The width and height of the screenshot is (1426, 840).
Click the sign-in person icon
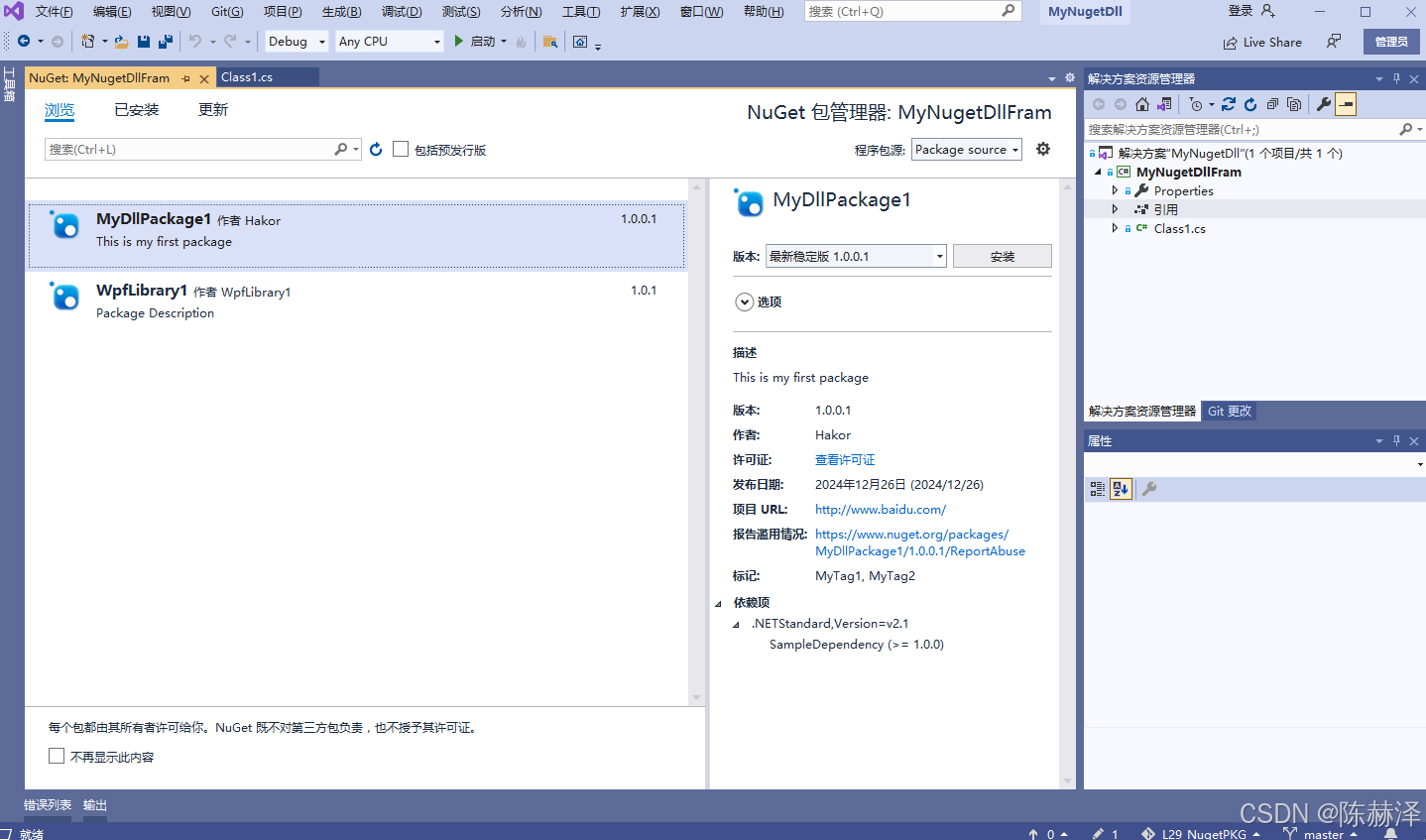click(1268, 11)
